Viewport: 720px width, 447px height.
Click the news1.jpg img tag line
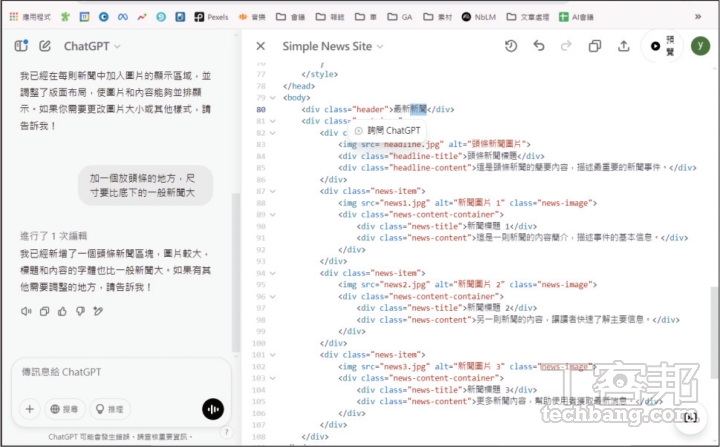pos(467,203)
